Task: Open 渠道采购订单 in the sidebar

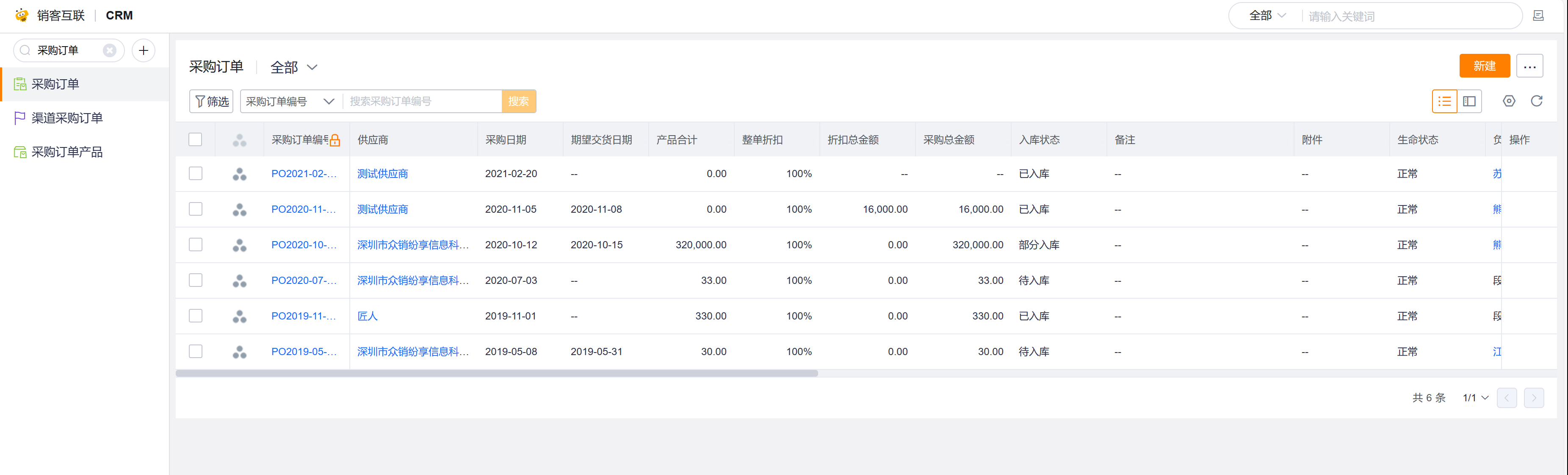Action: pos(67,118)
